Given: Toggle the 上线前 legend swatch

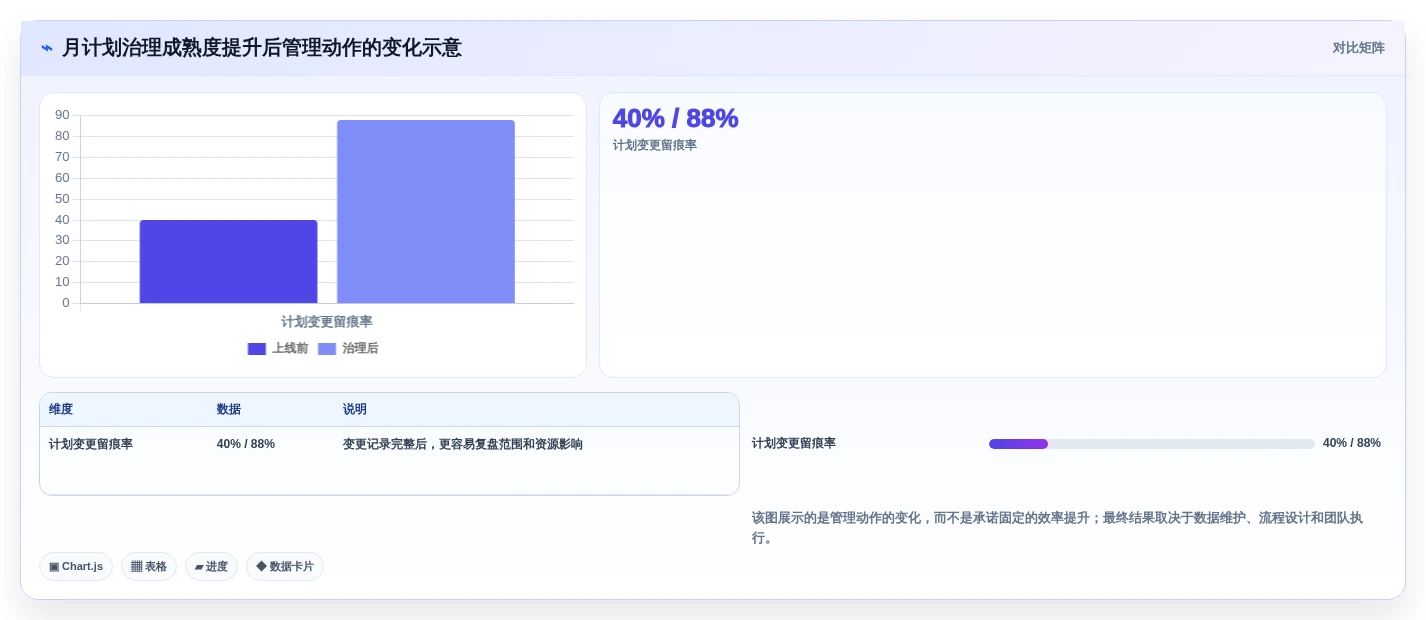Looking at the screenshot, I should click(x=257, y=349).
